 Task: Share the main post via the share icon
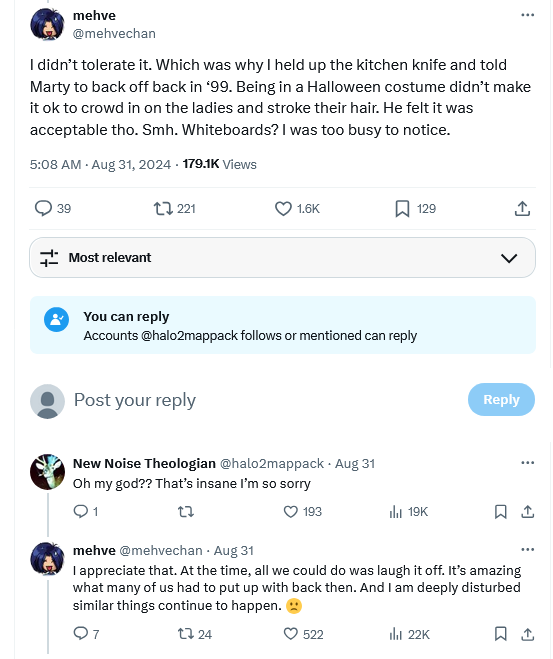[522, 208]
